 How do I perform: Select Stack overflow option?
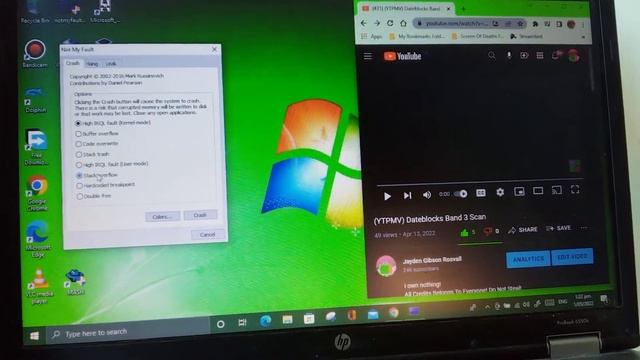point(97,175)
